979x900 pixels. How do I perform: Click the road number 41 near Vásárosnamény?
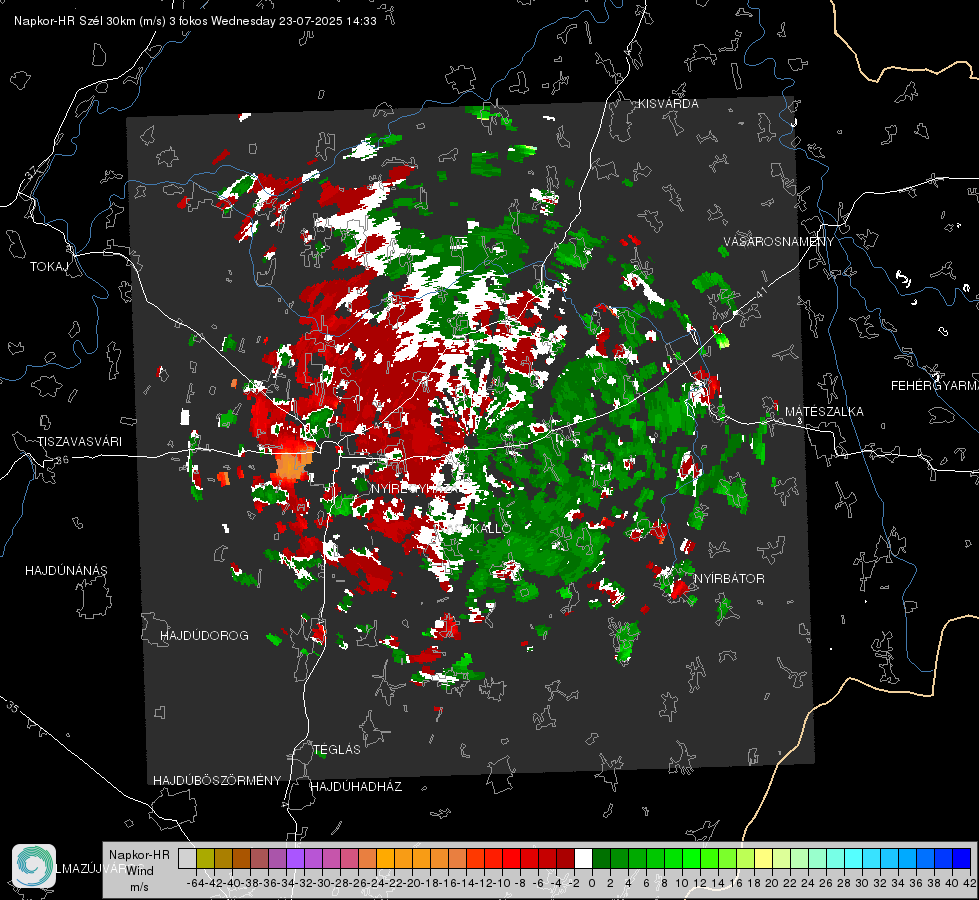(x=761, y=292)
